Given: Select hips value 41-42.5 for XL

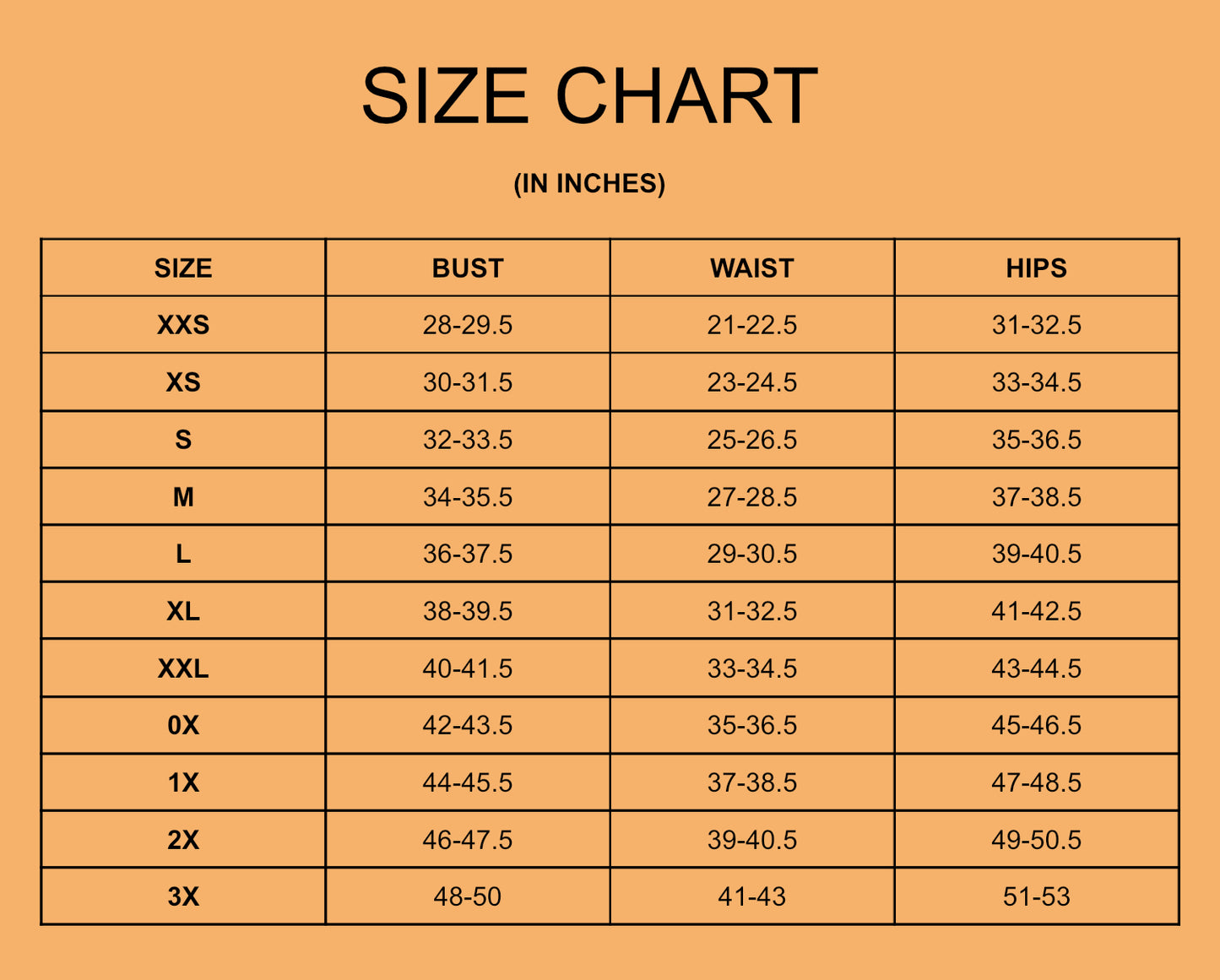Looking at the screenshot, I should [x=1036, y=611].
